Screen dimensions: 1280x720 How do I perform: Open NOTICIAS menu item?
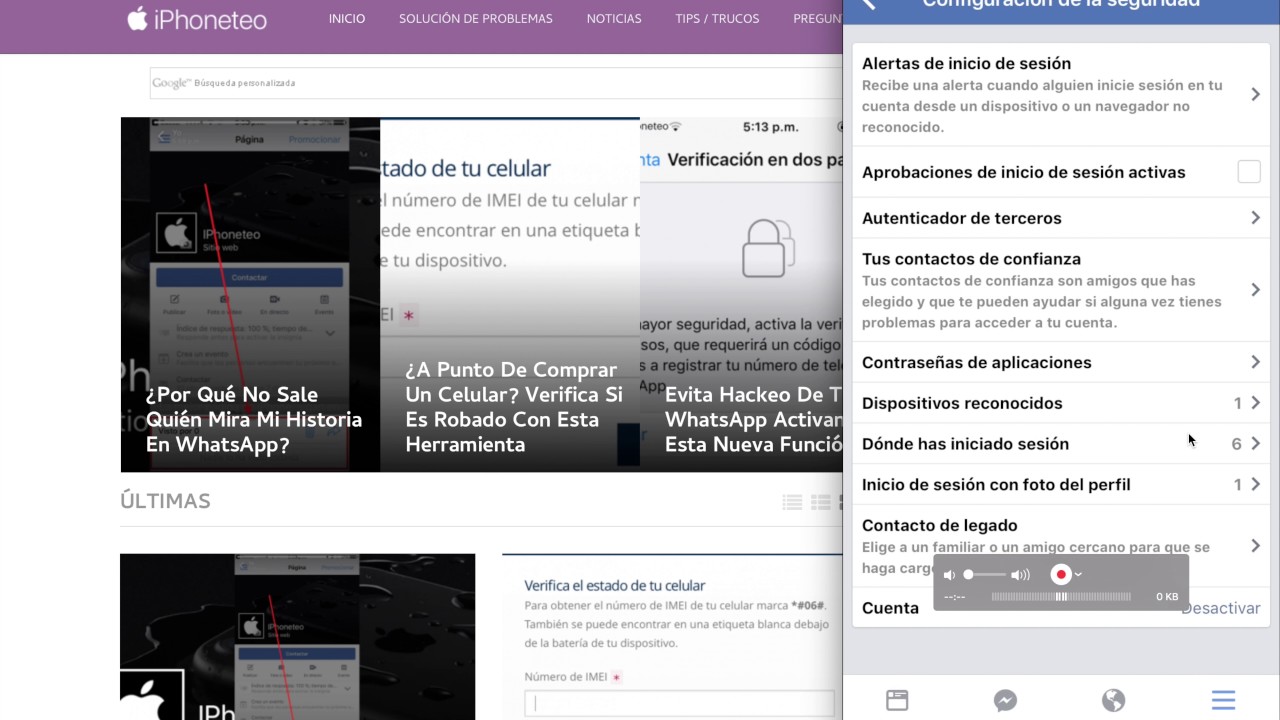[x=614, y=18]
